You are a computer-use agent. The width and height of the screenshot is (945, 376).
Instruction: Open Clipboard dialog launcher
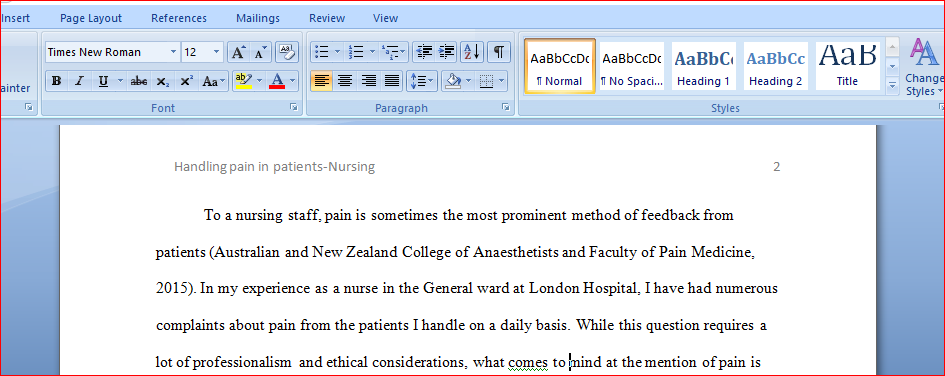28,107
